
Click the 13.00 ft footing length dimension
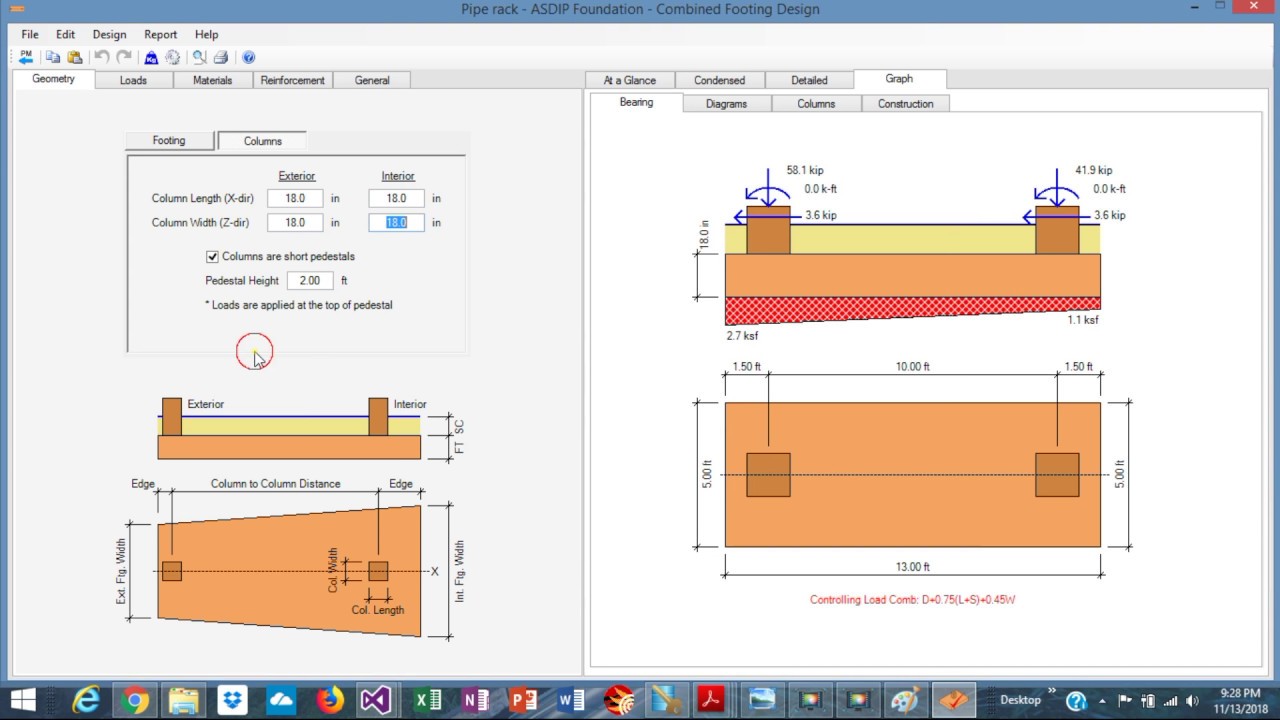[x=913, y=567]
